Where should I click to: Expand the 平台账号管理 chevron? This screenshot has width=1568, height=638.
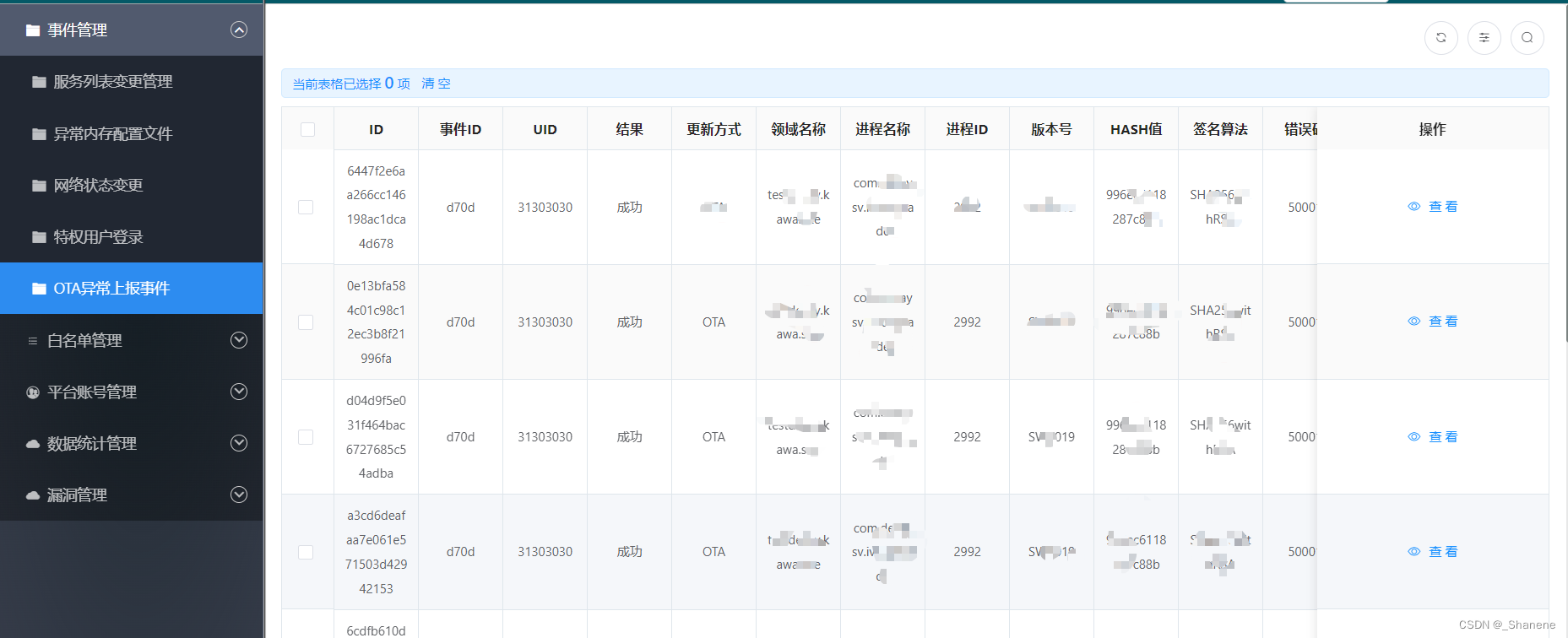coord(239,392)
